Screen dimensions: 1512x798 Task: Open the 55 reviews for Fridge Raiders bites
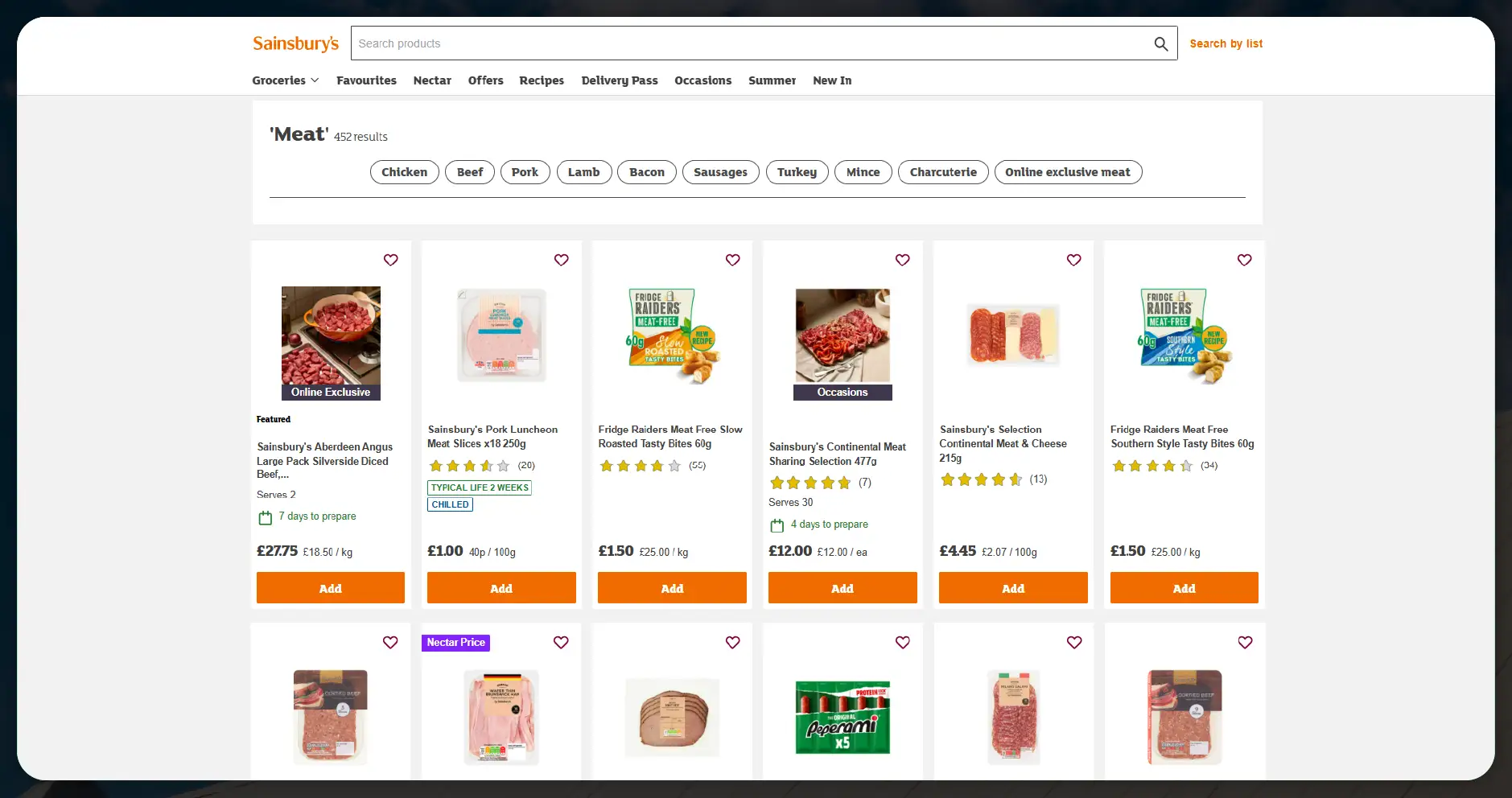[x=697, y=466]
